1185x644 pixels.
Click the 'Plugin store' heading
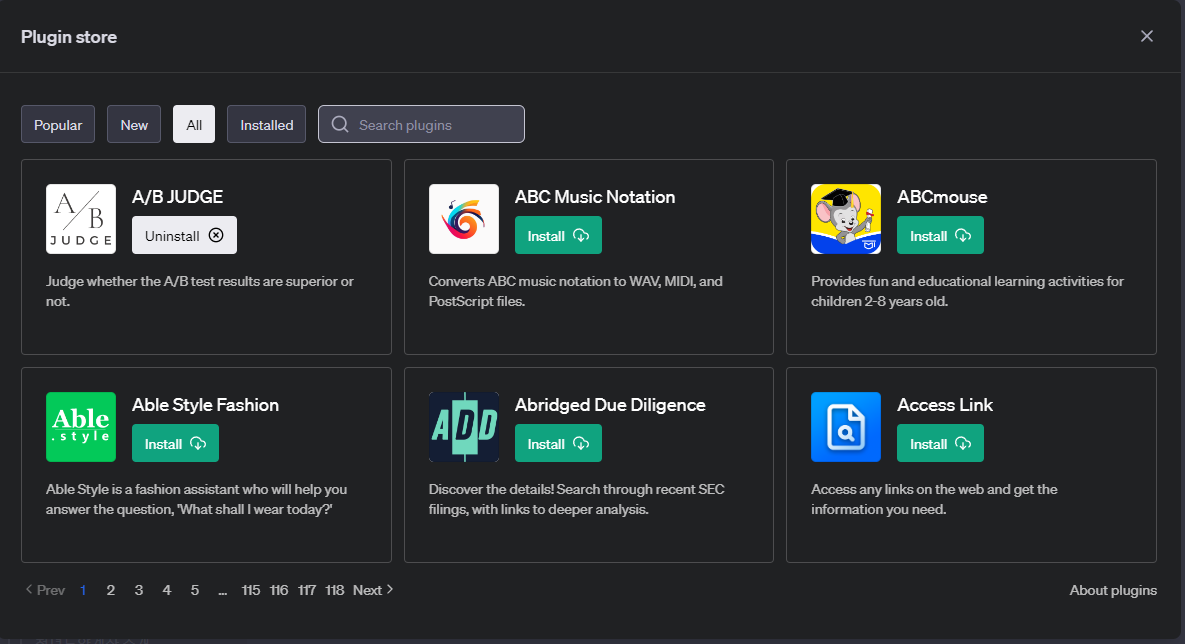click(x=69, y=37)
